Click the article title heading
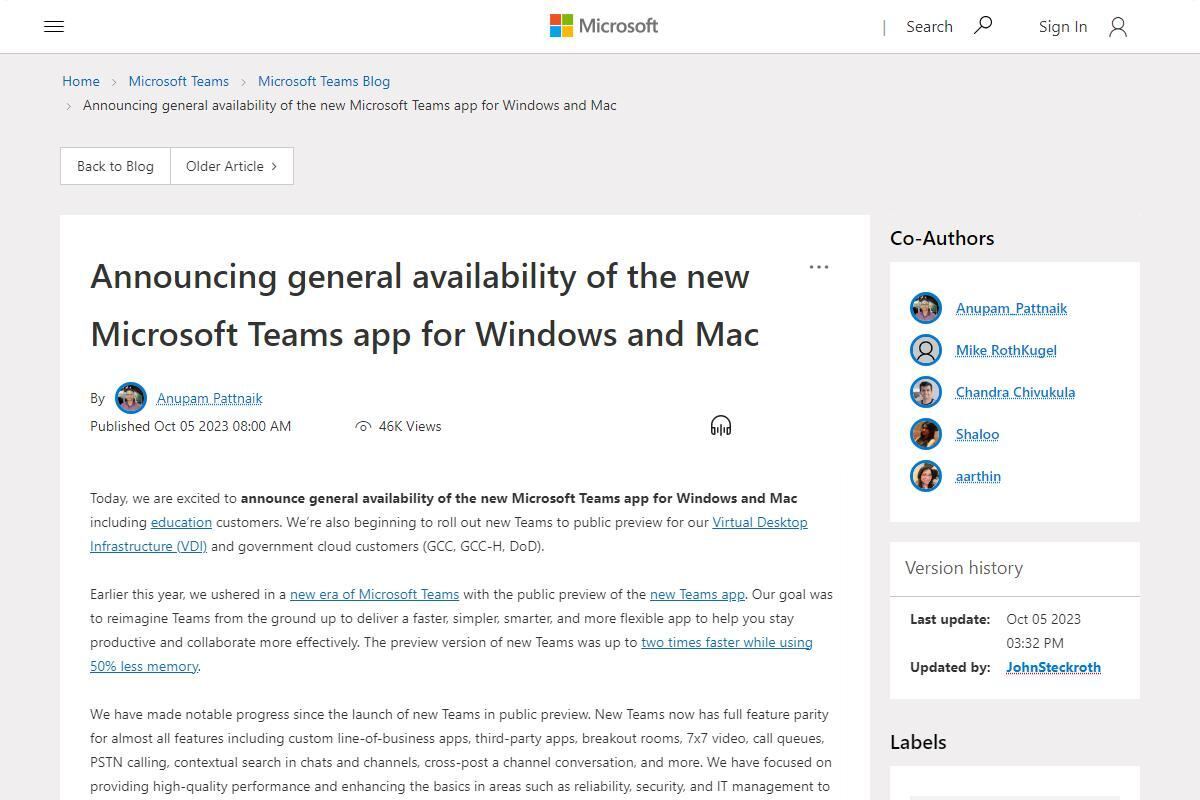 click(x=425, y=305)
